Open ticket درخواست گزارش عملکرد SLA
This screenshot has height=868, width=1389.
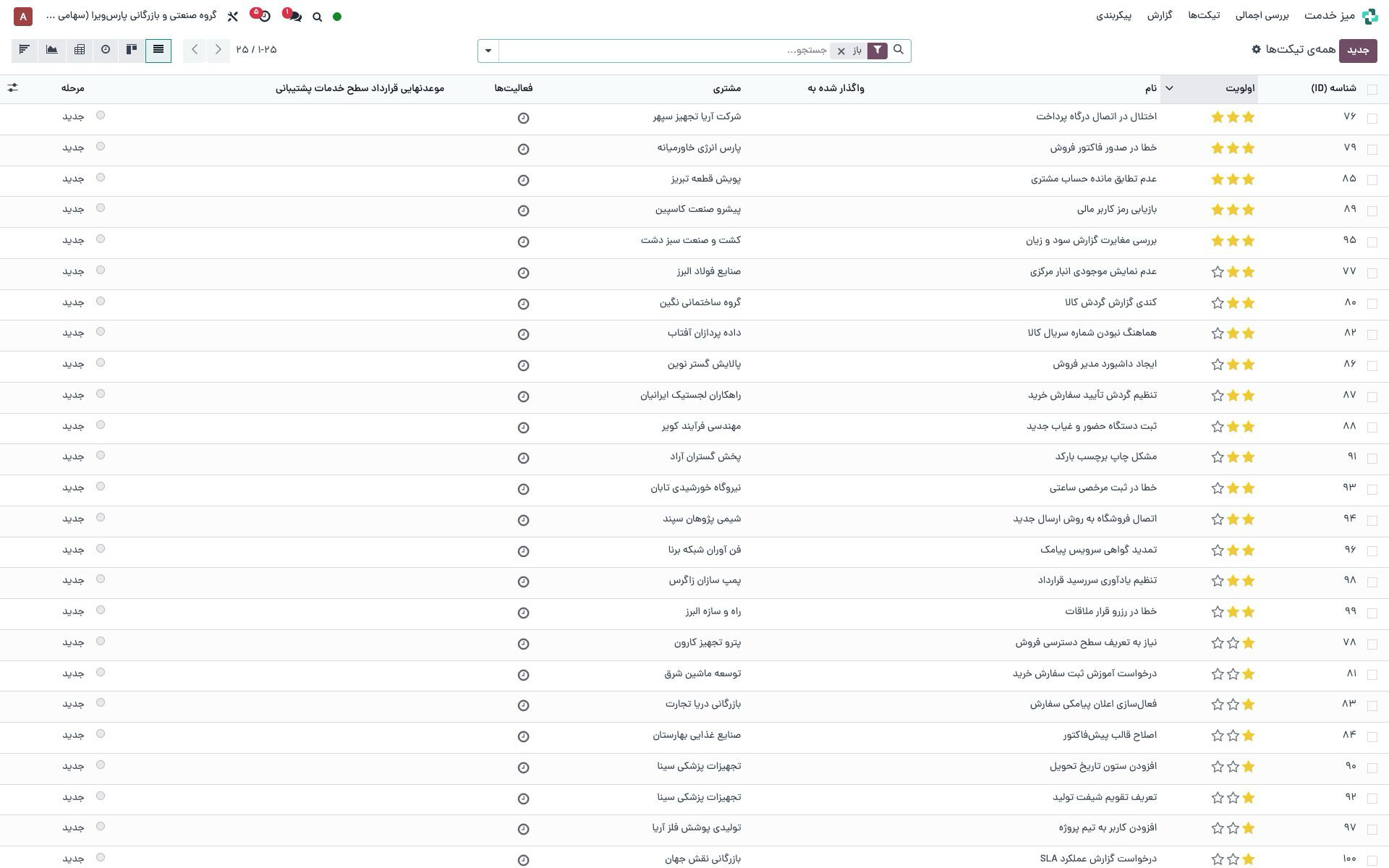[1098, 859]
